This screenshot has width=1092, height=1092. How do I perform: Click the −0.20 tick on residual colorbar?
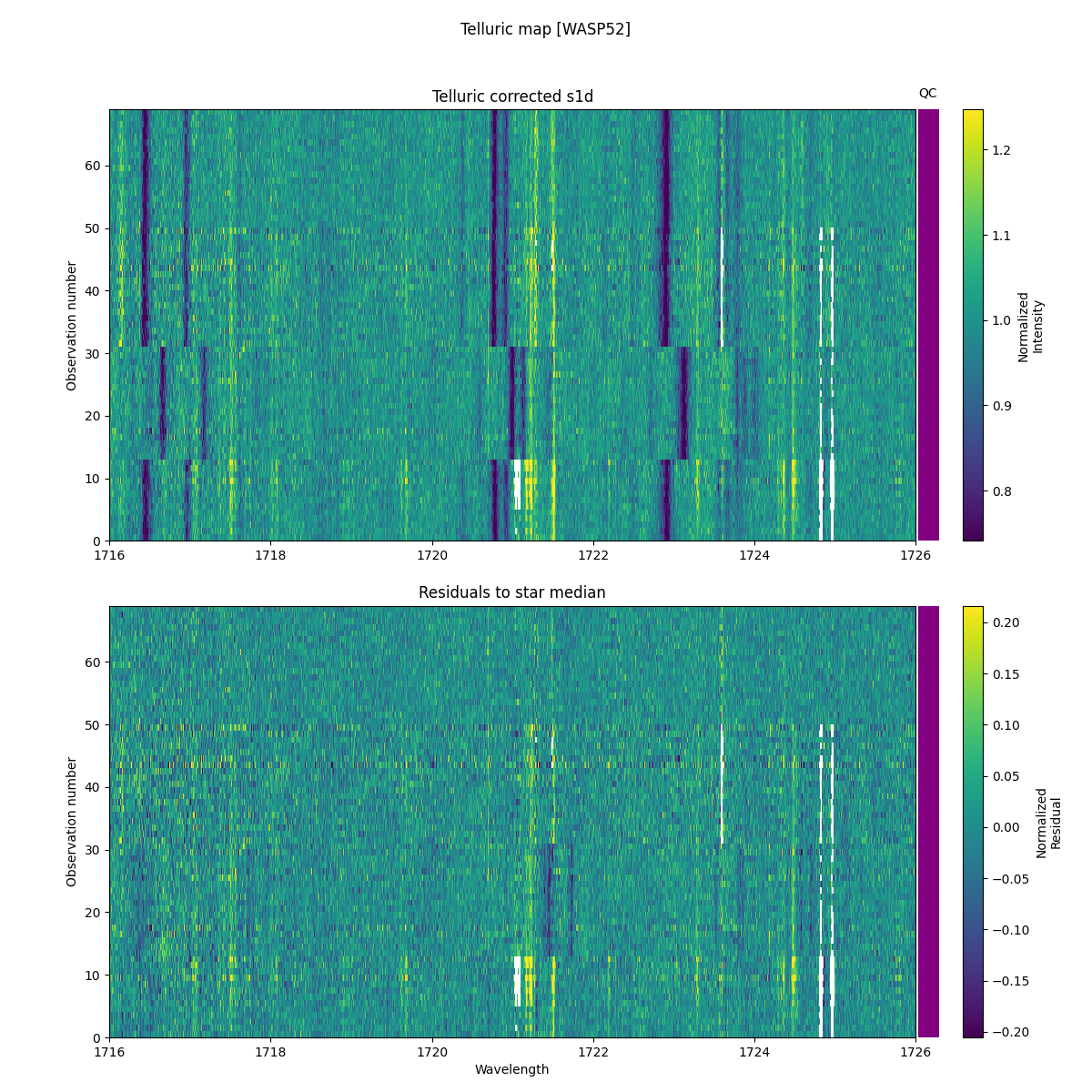tap(1009, 1032)
